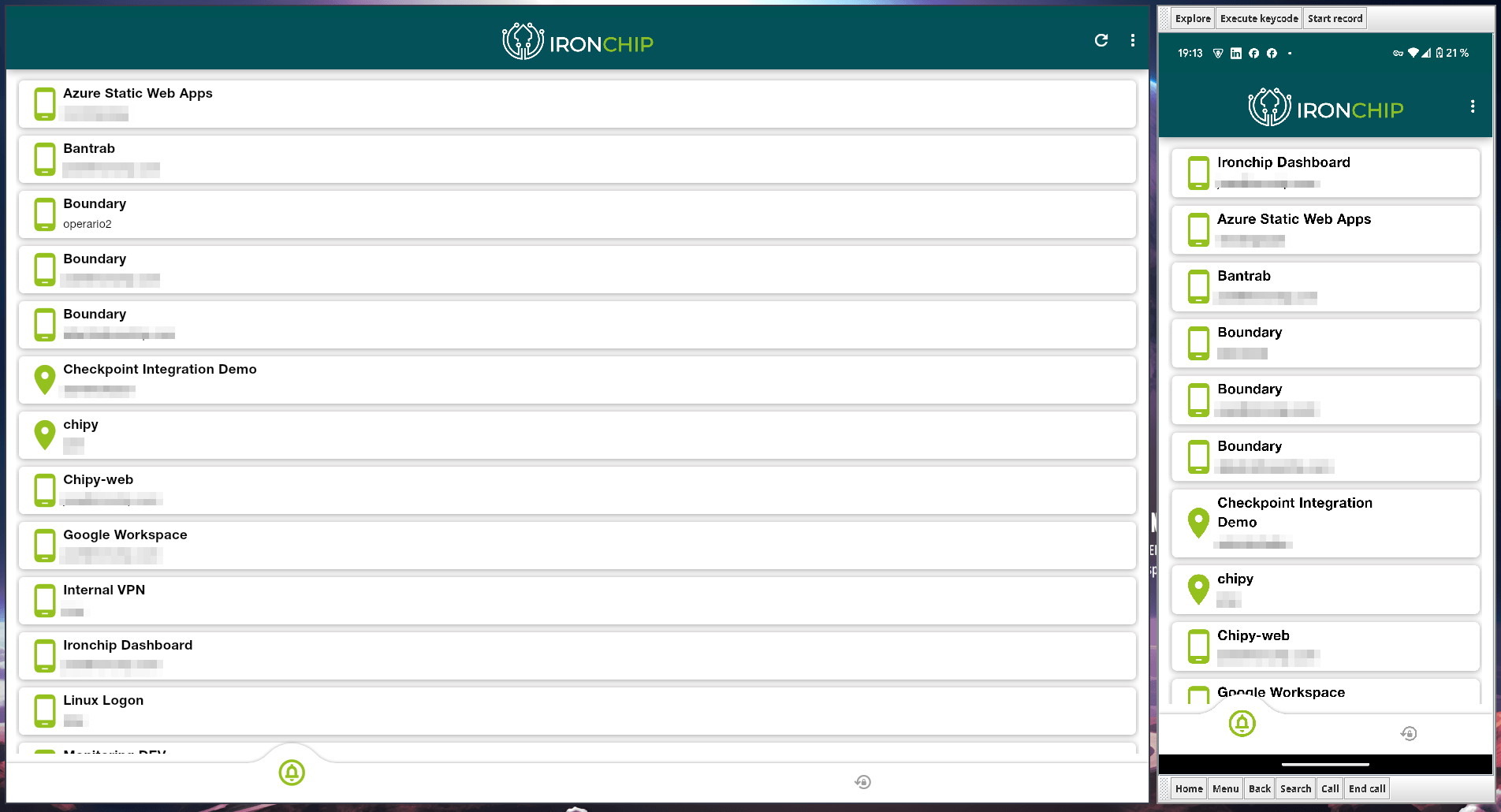Click location pin icon of chipy in left window
The height and width of the screenshot is (812, 1501).
[45, 435]
